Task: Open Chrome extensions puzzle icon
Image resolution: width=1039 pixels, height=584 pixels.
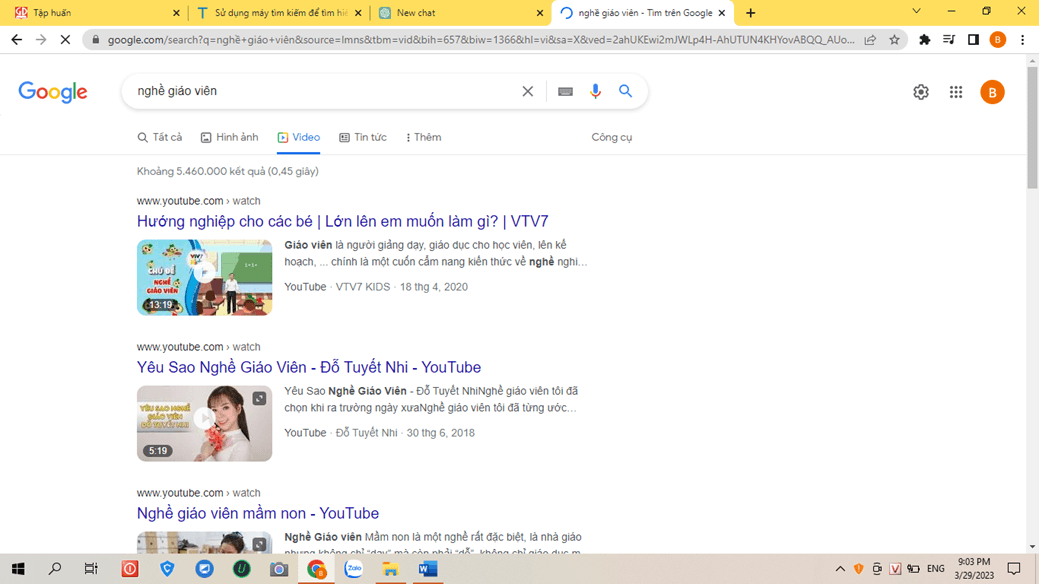Action: [924, 40]
